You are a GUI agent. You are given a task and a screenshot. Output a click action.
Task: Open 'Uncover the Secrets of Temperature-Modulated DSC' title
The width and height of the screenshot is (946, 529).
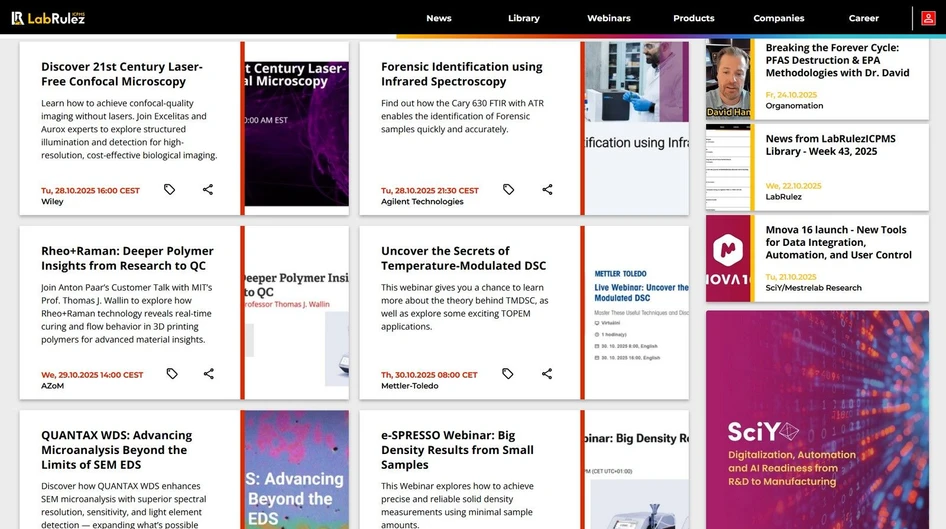click(x=463, y=258)
